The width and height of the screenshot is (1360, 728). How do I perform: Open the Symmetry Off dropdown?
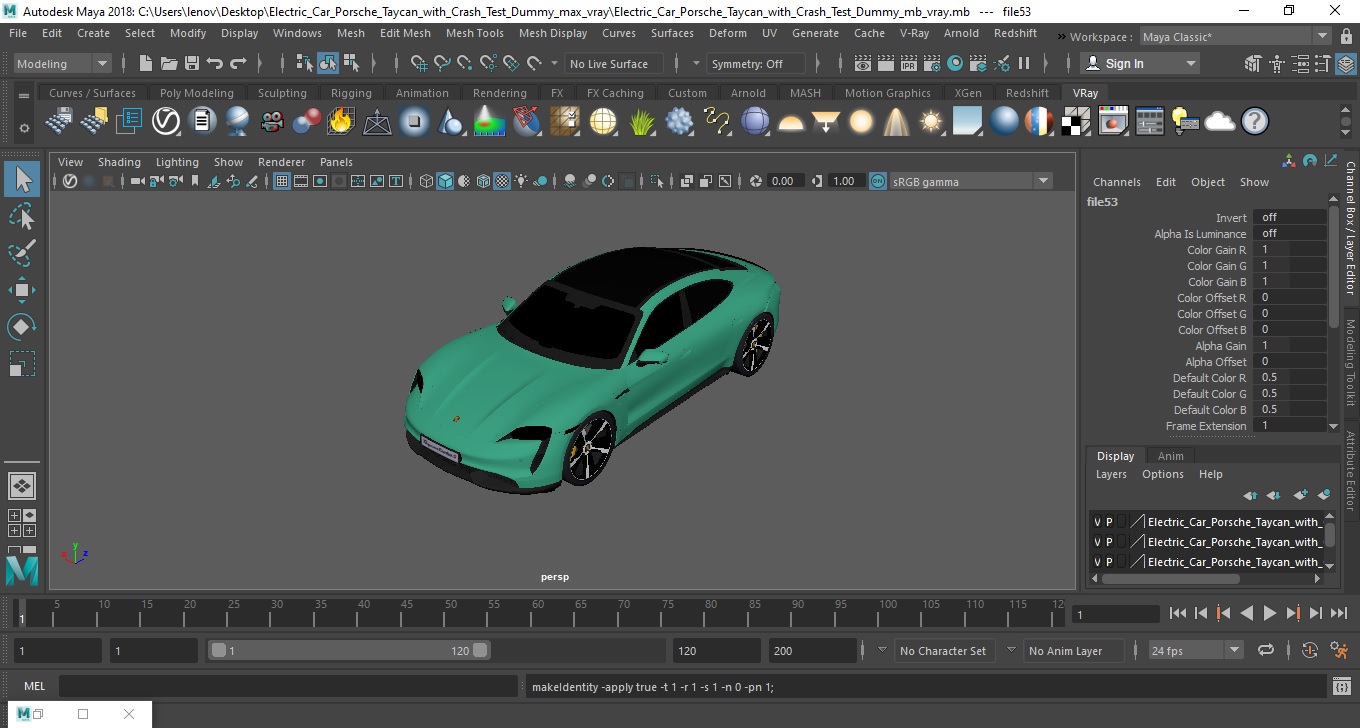click(755, 63)
